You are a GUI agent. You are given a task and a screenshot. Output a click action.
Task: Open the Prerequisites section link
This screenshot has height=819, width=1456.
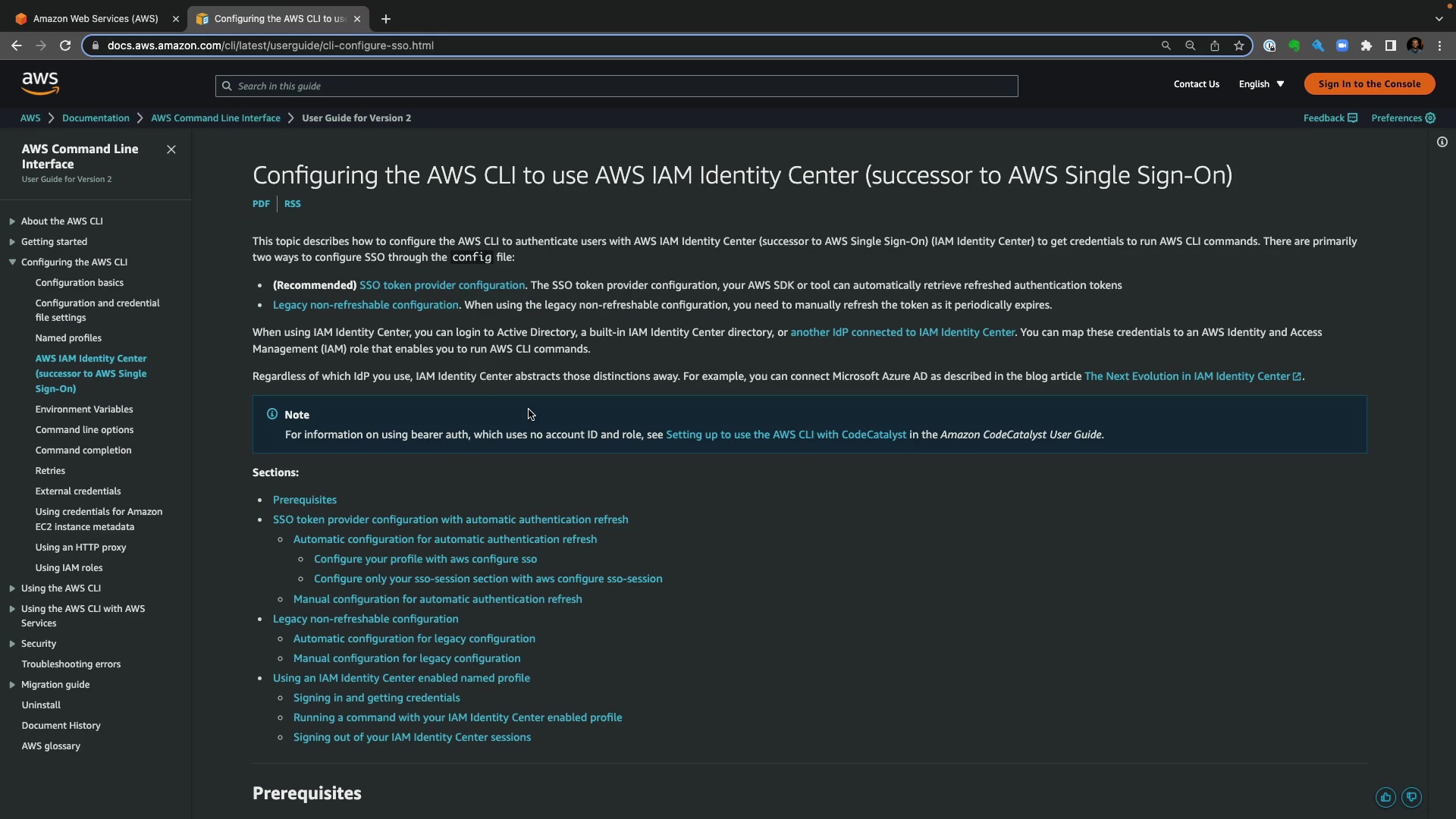tap(304, 500)
